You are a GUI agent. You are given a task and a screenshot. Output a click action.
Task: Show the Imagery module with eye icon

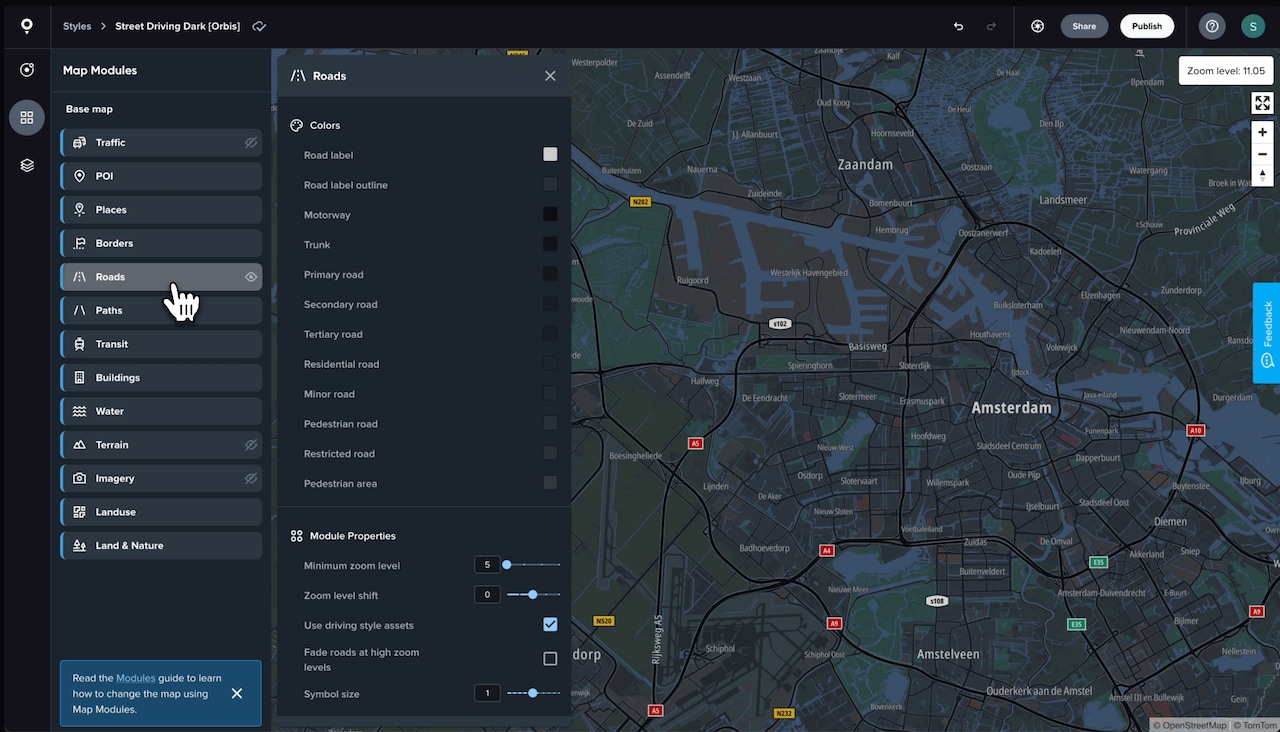pyautogui.click(x=251, y=479)
